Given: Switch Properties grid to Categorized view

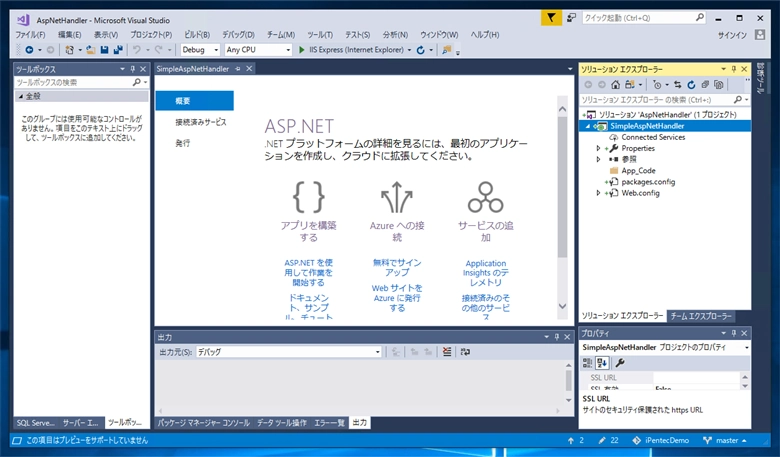Looking at the screenshot, I should 587,363.
